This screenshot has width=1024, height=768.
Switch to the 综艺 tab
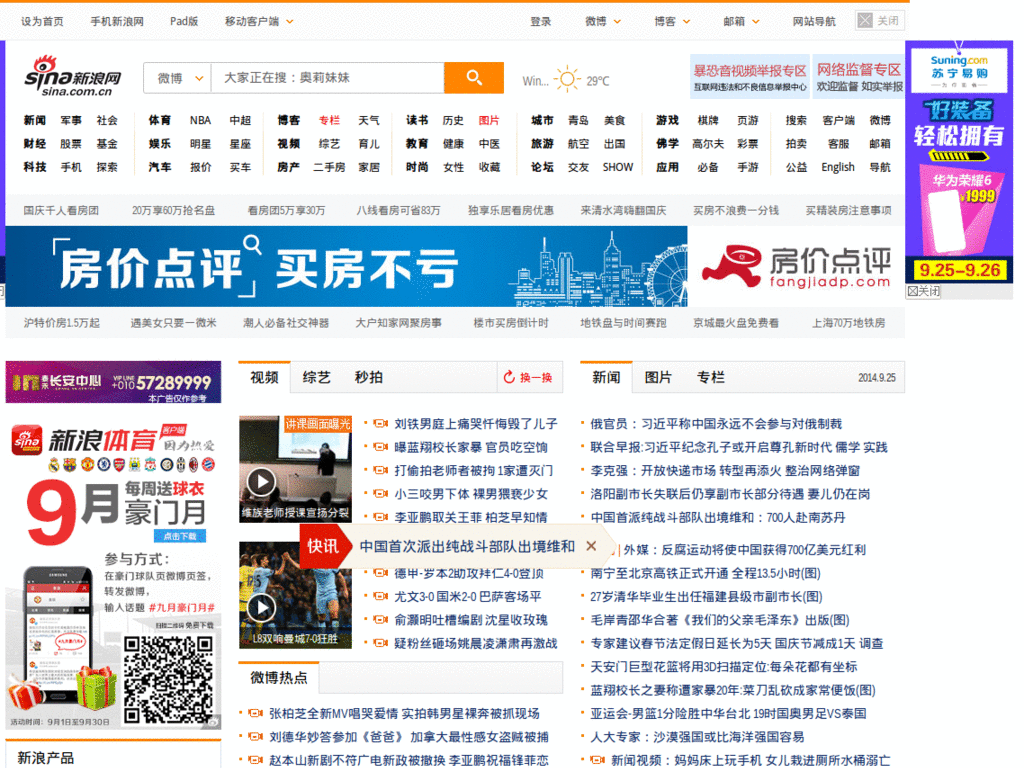317,377
